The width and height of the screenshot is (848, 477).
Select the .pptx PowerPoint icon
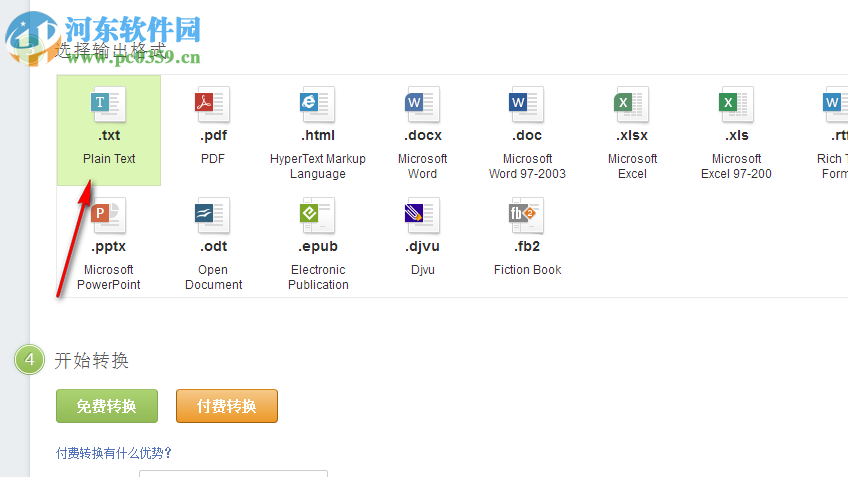point(109,215)
